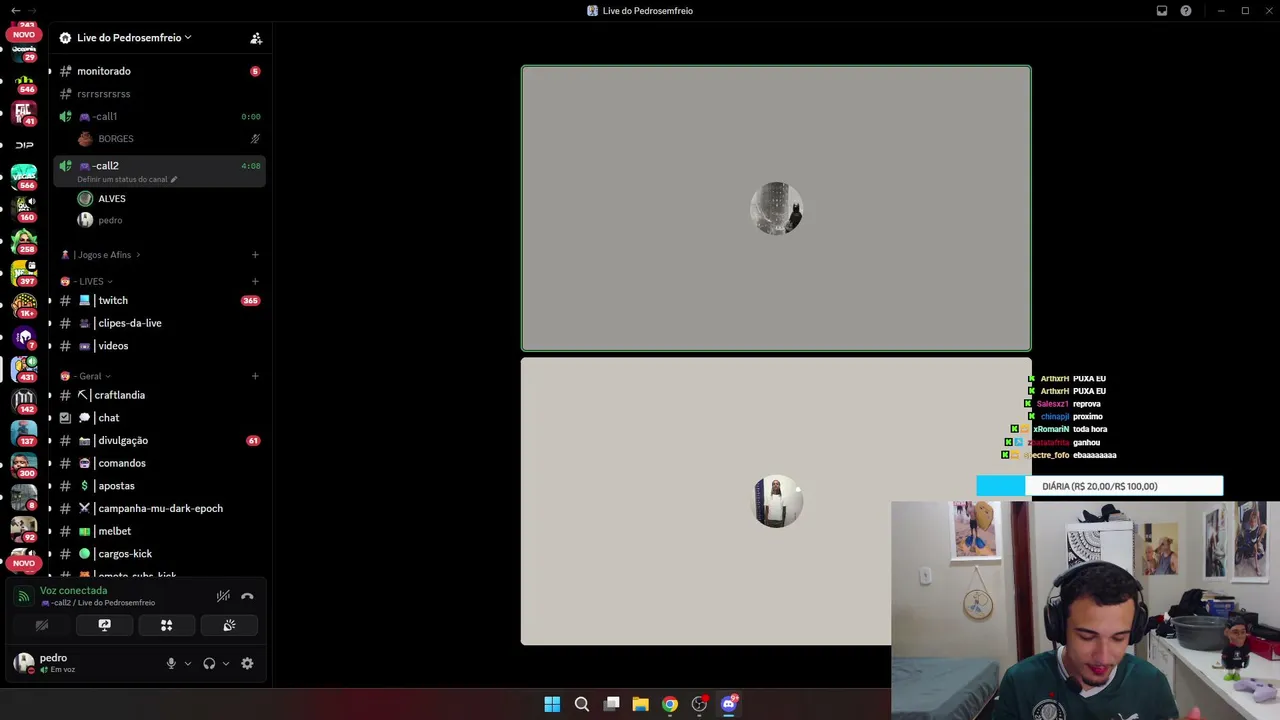Jump to new mentions via top NOVO pill
Screen dimensions: 1280x720
24,35
